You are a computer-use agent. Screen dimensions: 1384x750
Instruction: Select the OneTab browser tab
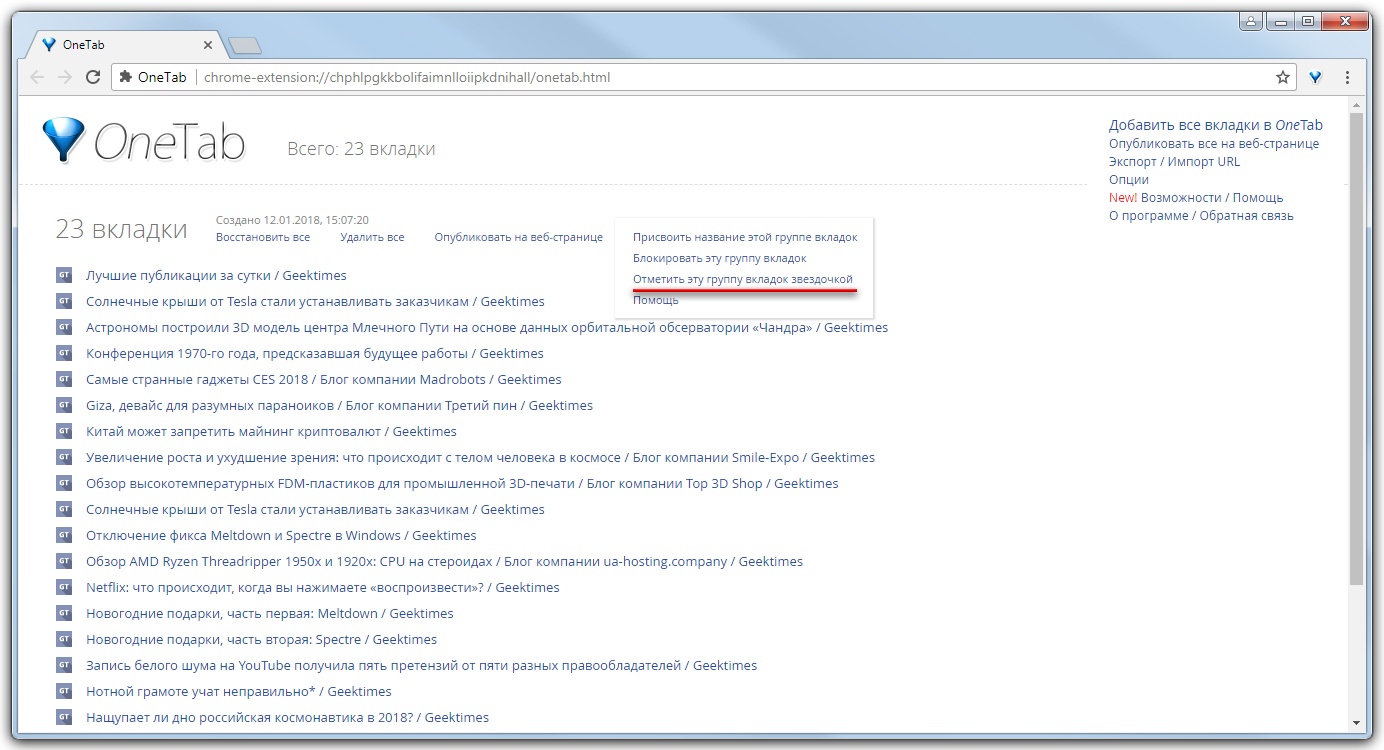tap(125, 45)
